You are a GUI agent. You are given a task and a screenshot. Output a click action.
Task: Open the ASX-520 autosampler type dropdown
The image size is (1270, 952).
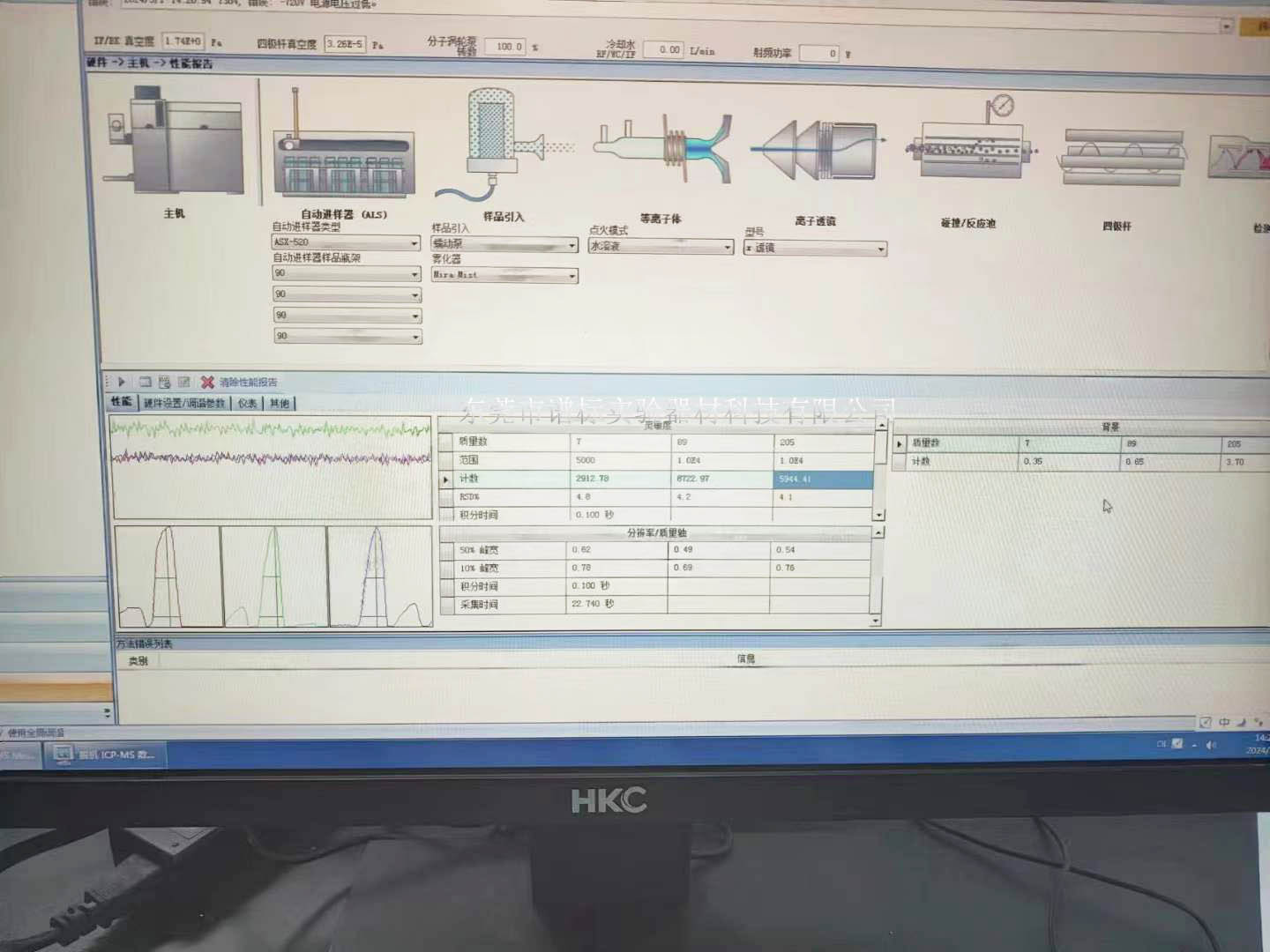414,243
